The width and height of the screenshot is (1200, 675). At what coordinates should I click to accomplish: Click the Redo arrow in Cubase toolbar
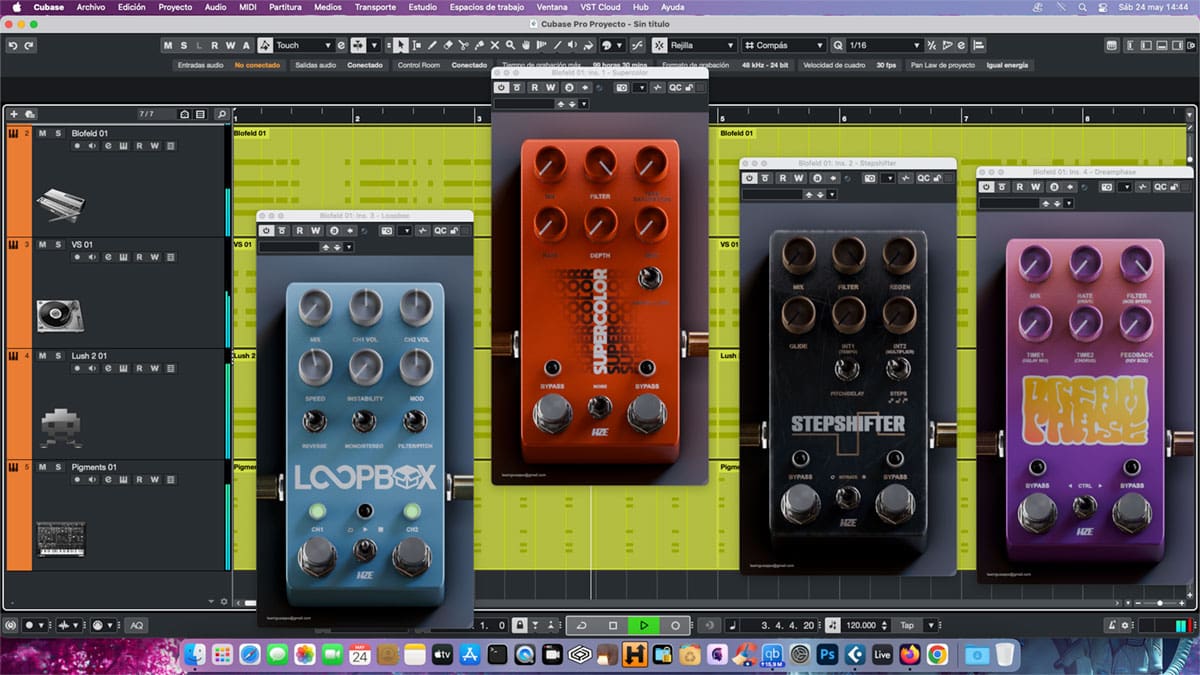click(29, 46)
